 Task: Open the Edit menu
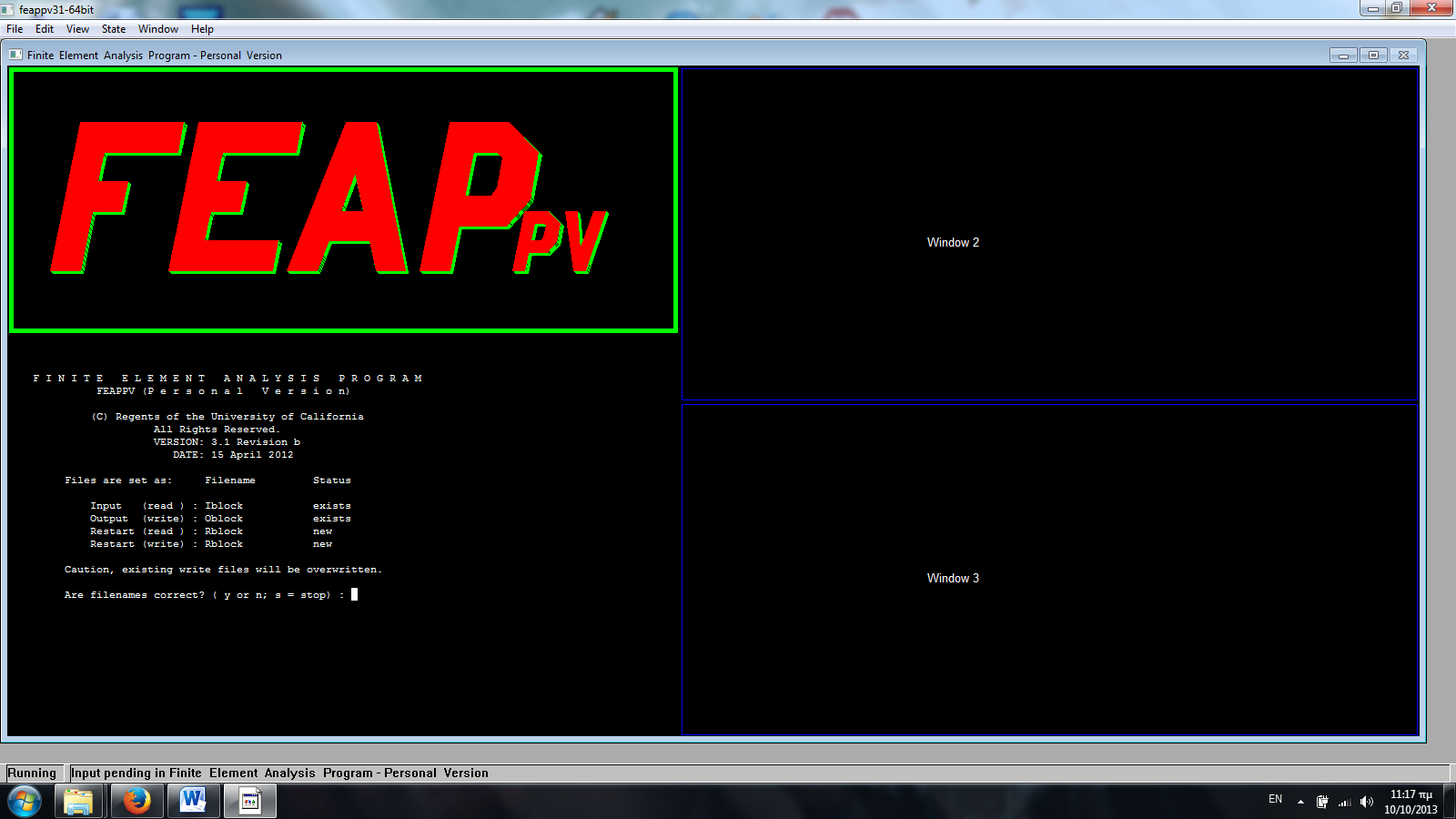pos(45,29)
